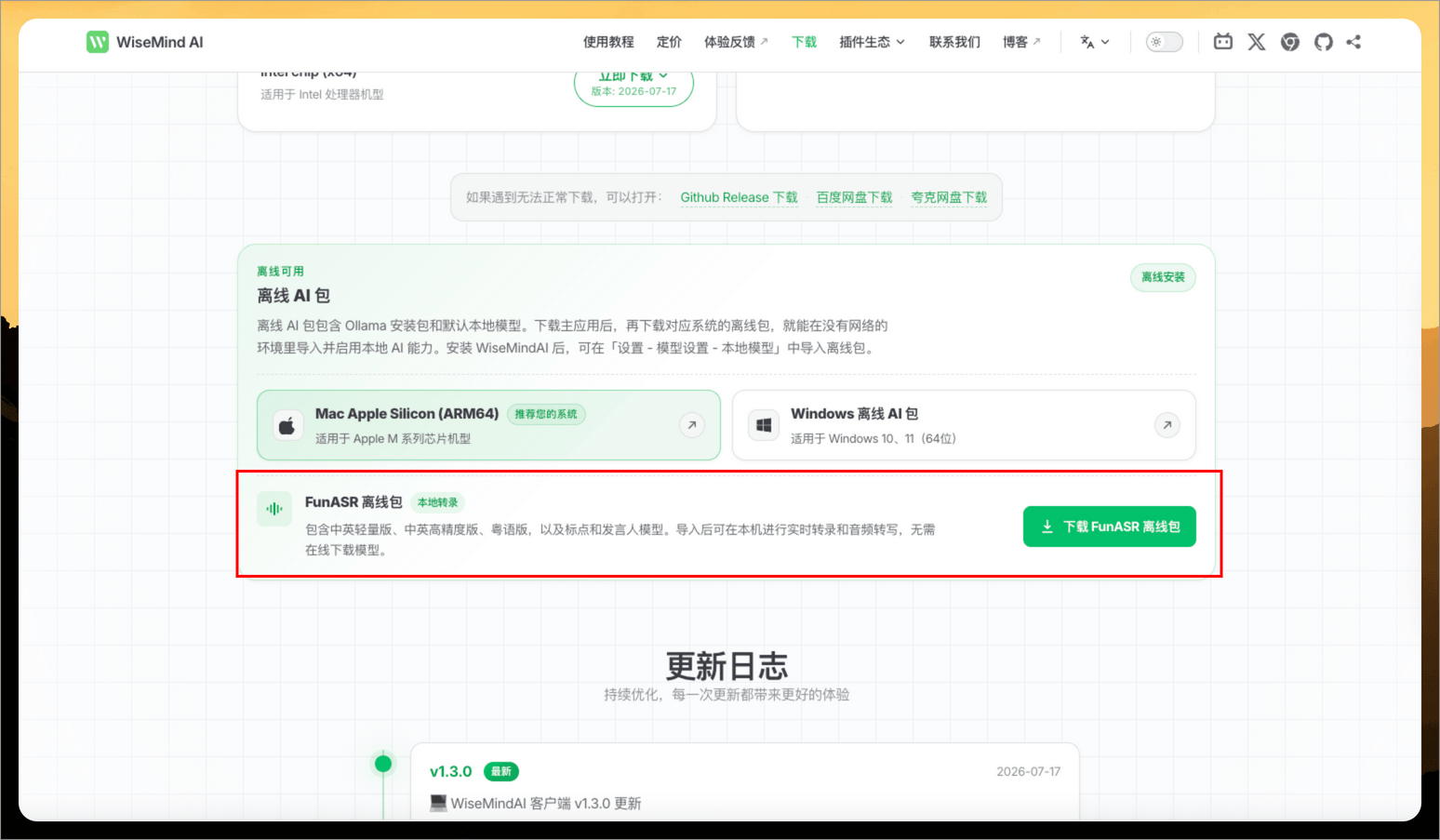Click text 适用于 Apple M 系列芯片机型
1440x840 pixels.
[x=393, y=438]
